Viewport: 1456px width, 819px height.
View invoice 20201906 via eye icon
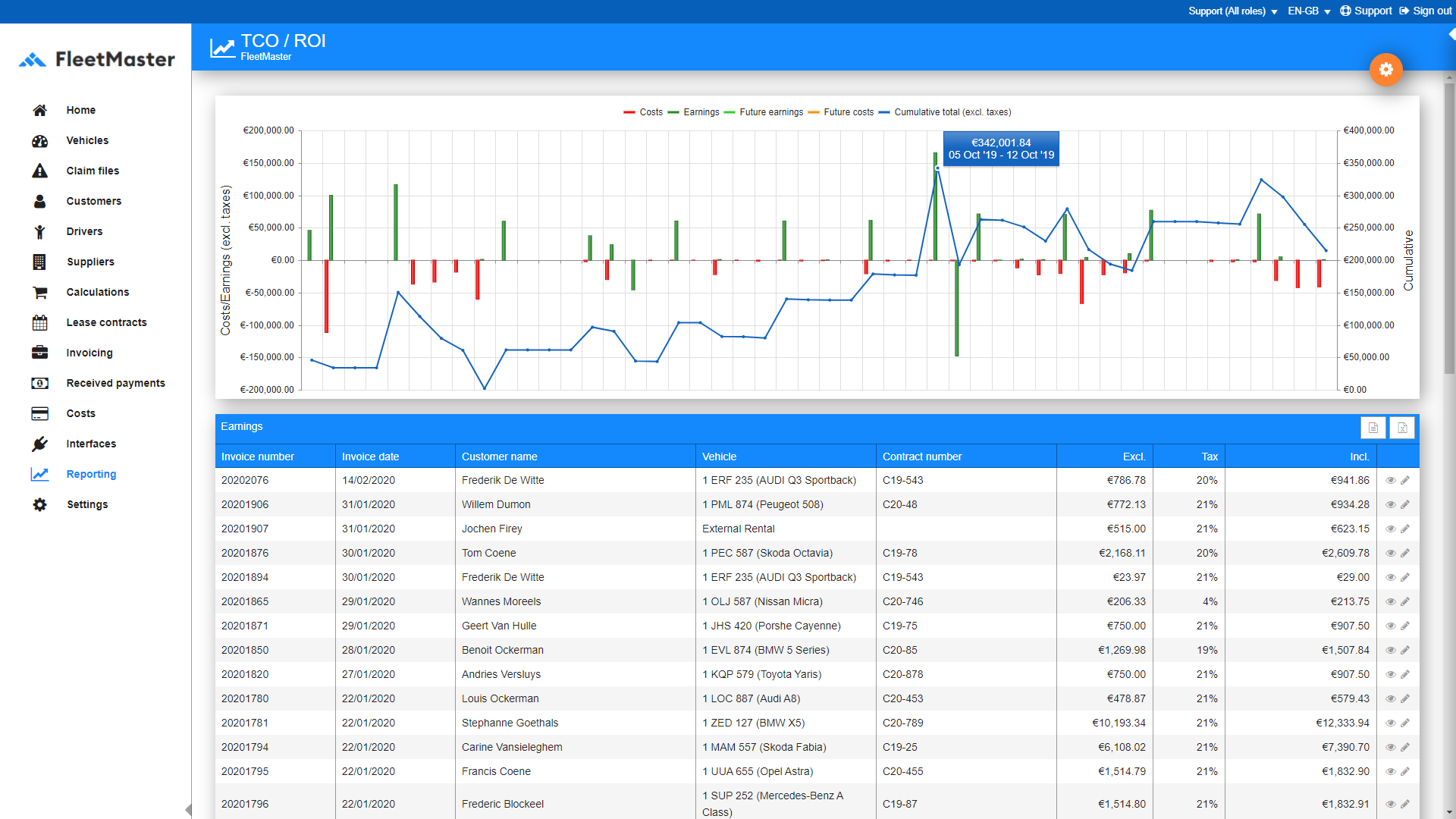pyautogui.click(x=1391, y=504)
